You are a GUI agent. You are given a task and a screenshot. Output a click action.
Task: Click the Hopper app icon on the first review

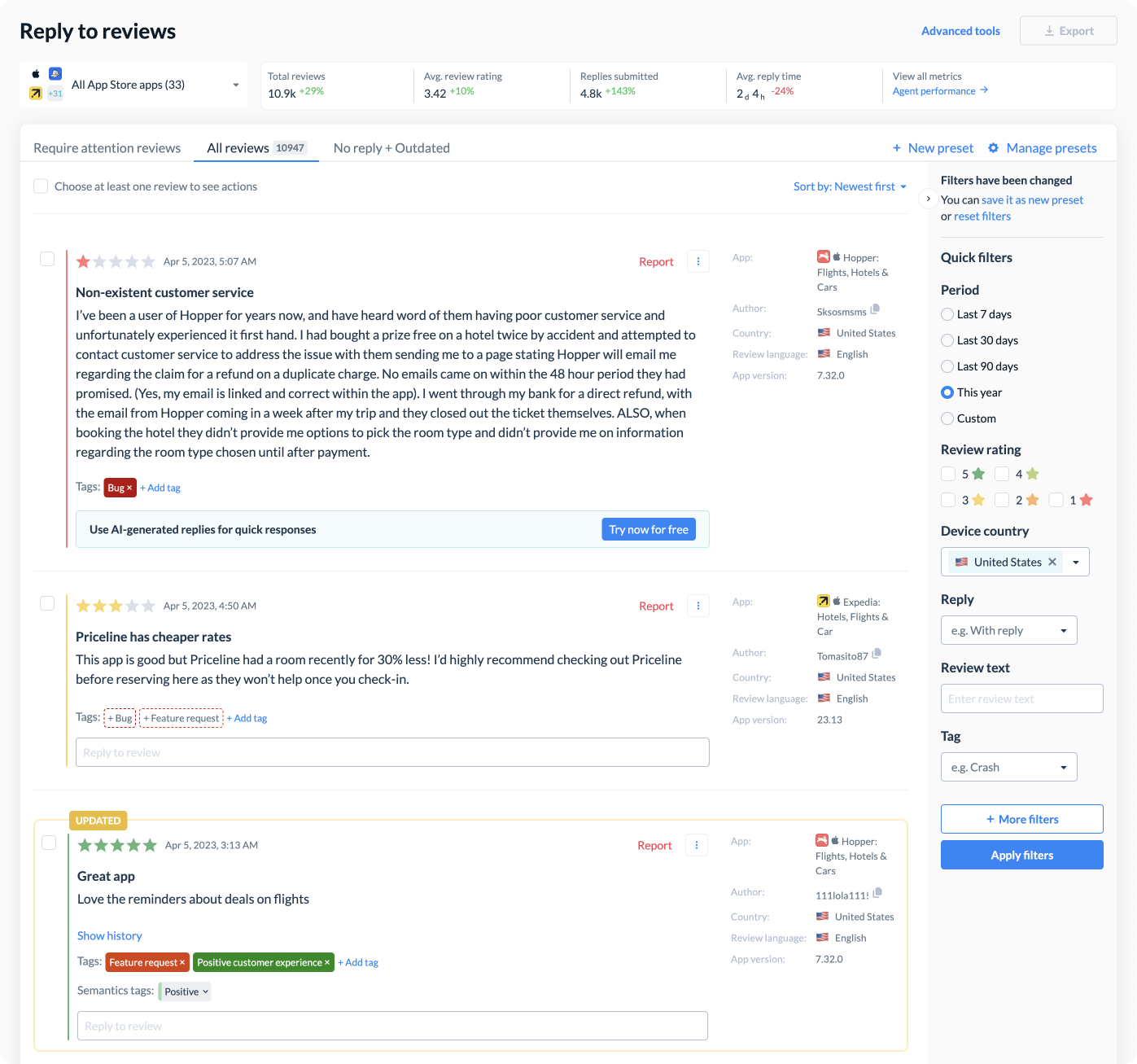point(823,256)
